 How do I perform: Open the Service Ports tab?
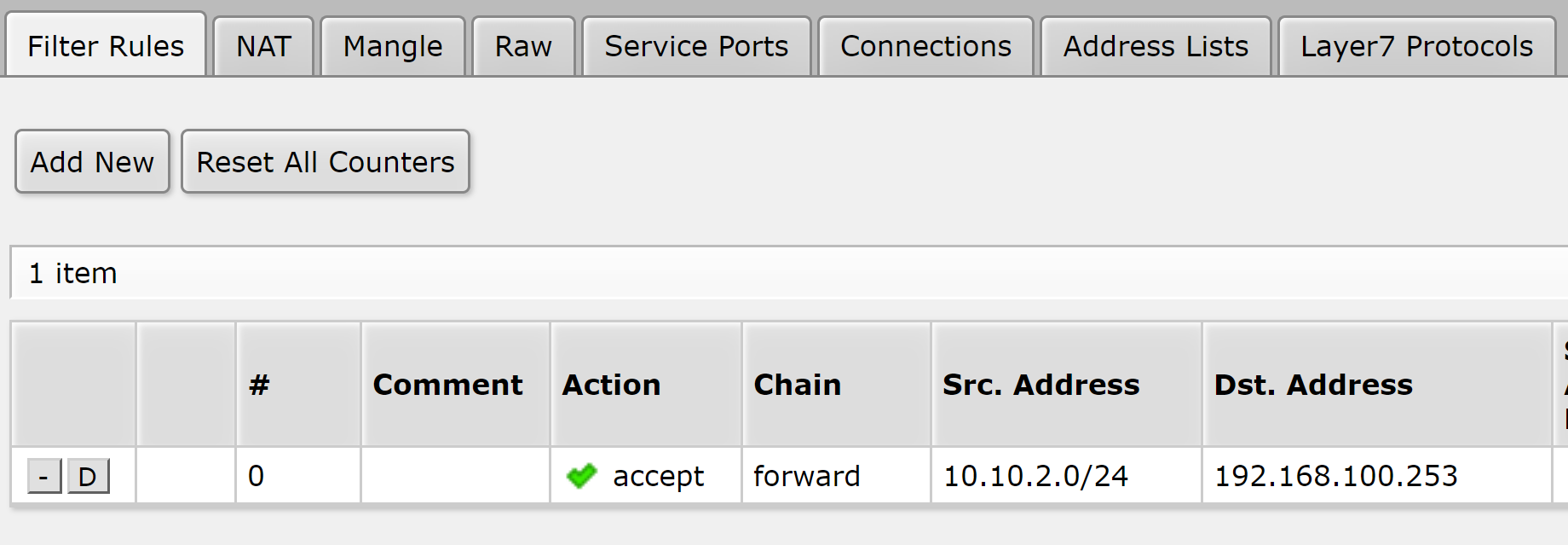pos(696,46)
